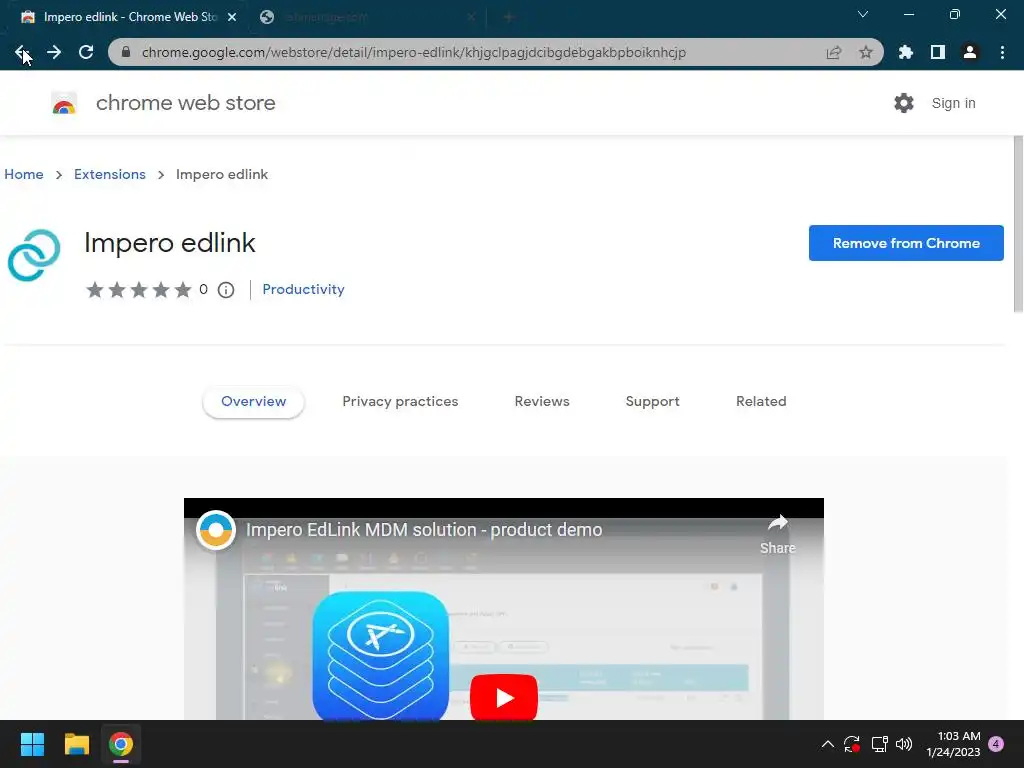Screen dimensions: 1024x768
Task: Go to Extensions in the breadcrumb
Action: [110, 174]
